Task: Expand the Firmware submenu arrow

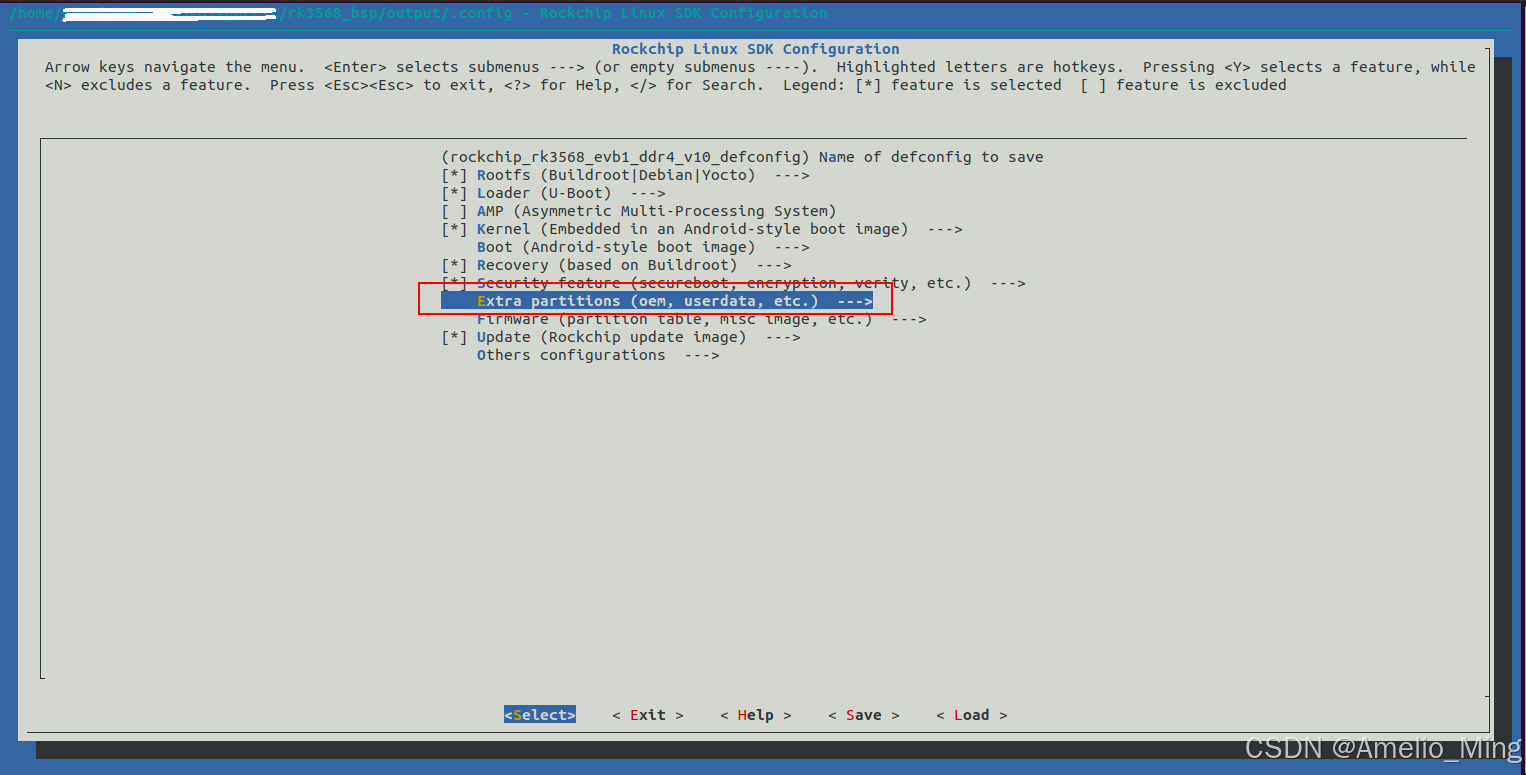Action: (x=909, y=319)
